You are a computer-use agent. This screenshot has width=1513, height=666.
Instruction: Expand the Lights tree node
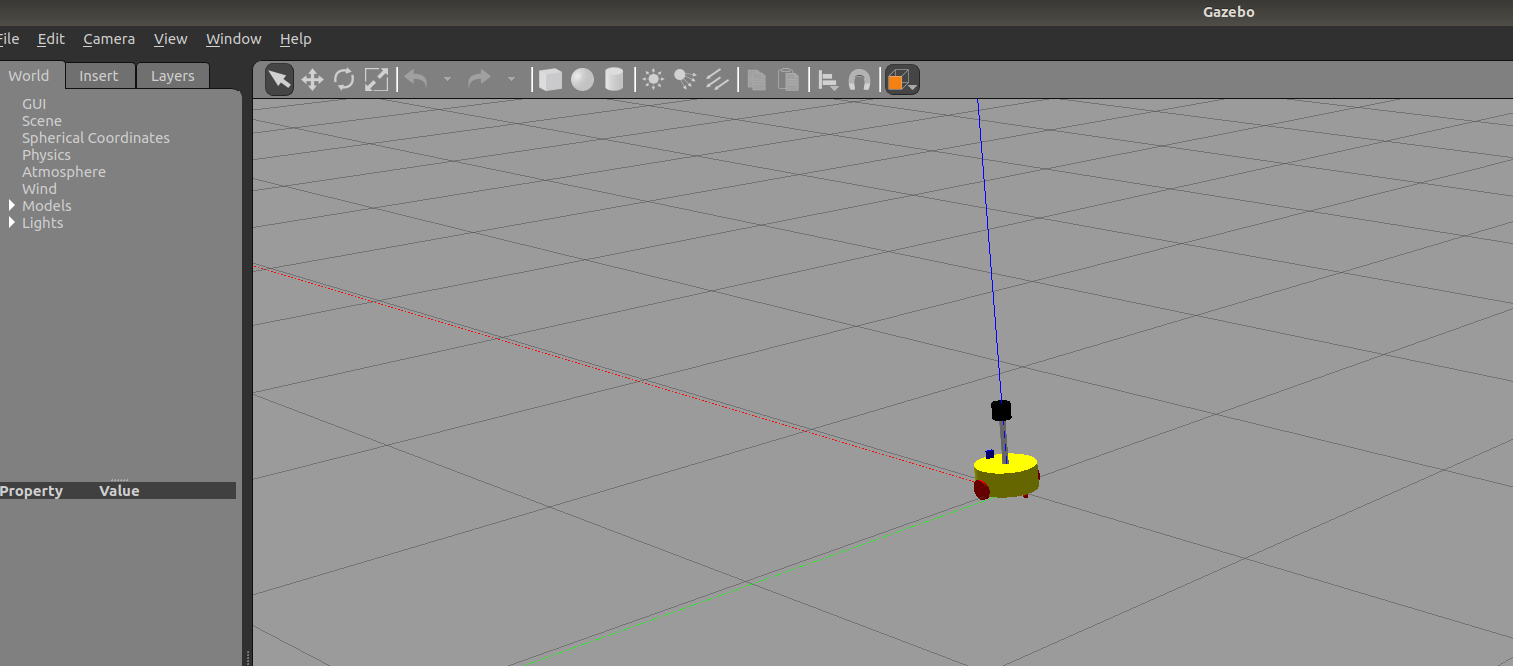click(x=12, y=222)
